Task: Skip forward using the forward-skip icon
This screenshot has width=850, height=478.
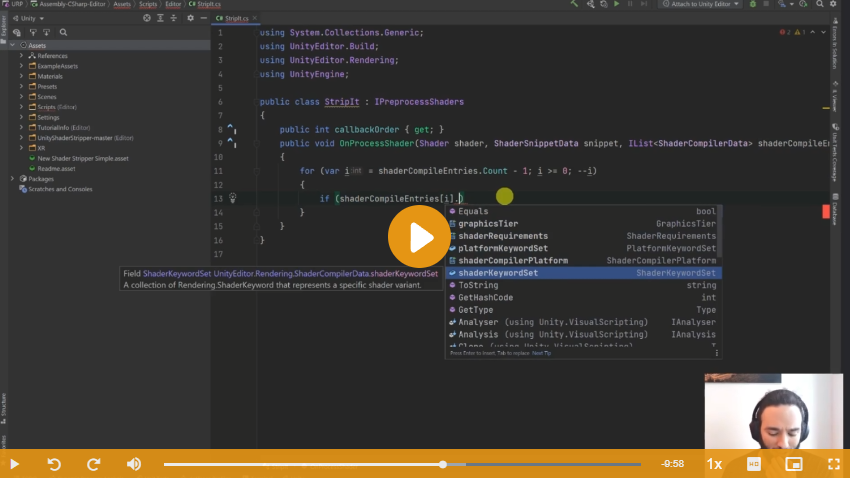Action: click(x=94, y=464)
